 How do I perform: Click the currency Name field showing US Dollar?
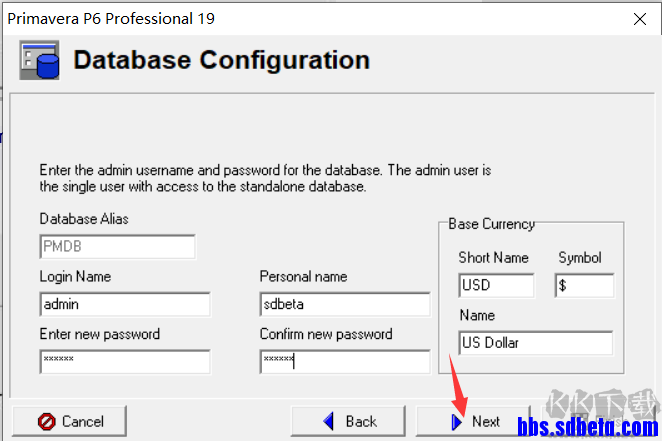point(535,343)
